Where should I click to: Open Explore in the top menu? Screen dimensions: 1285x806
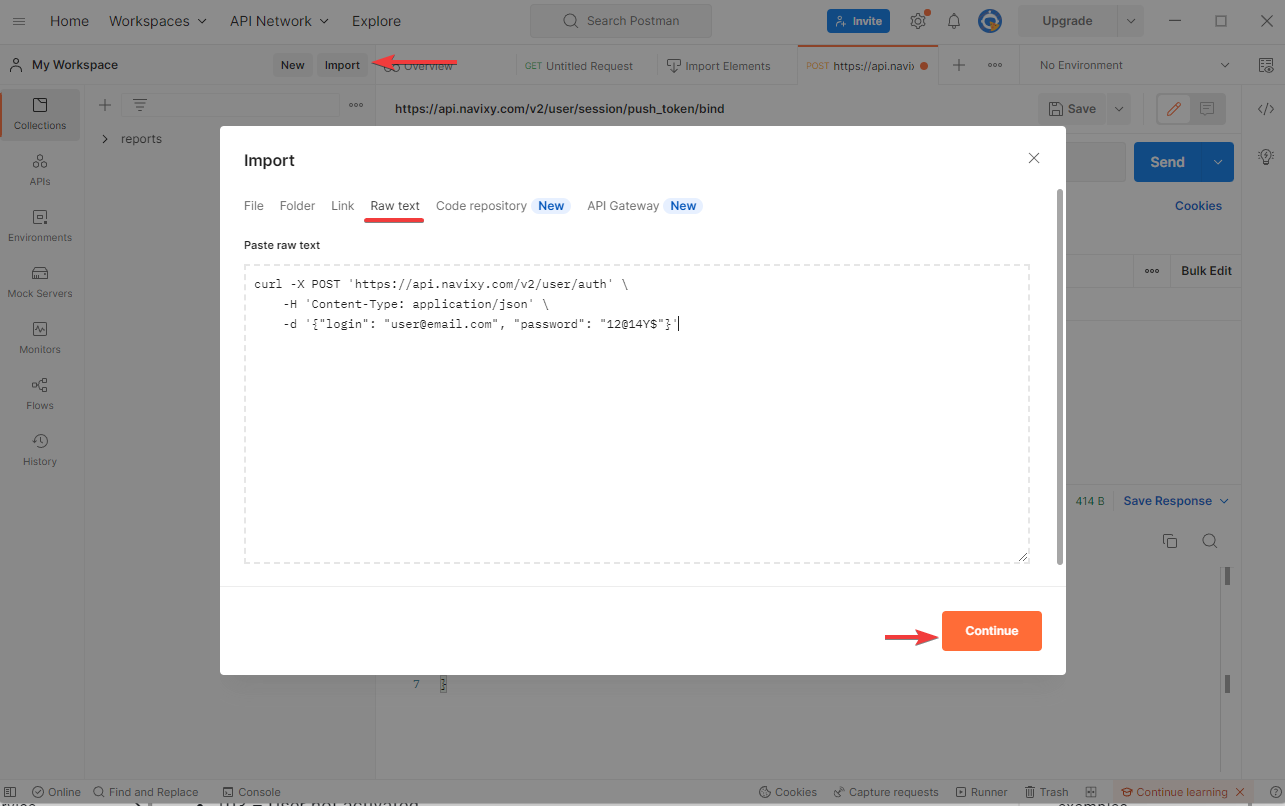376,21
